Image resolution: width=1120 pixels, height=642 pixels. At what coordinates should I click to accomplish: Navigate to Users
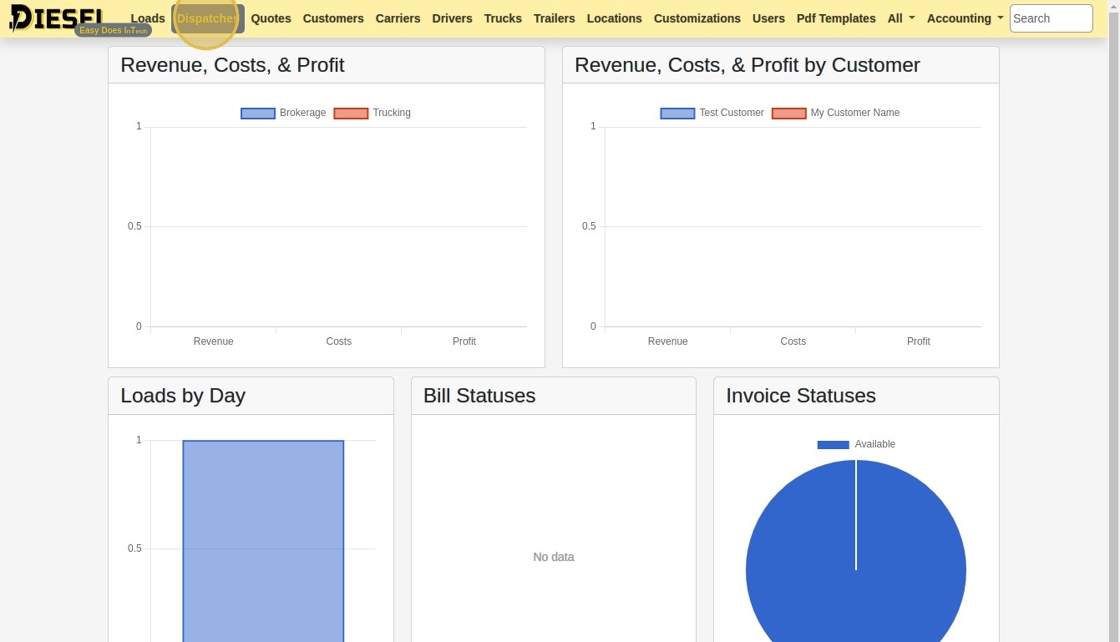(769, 19)
